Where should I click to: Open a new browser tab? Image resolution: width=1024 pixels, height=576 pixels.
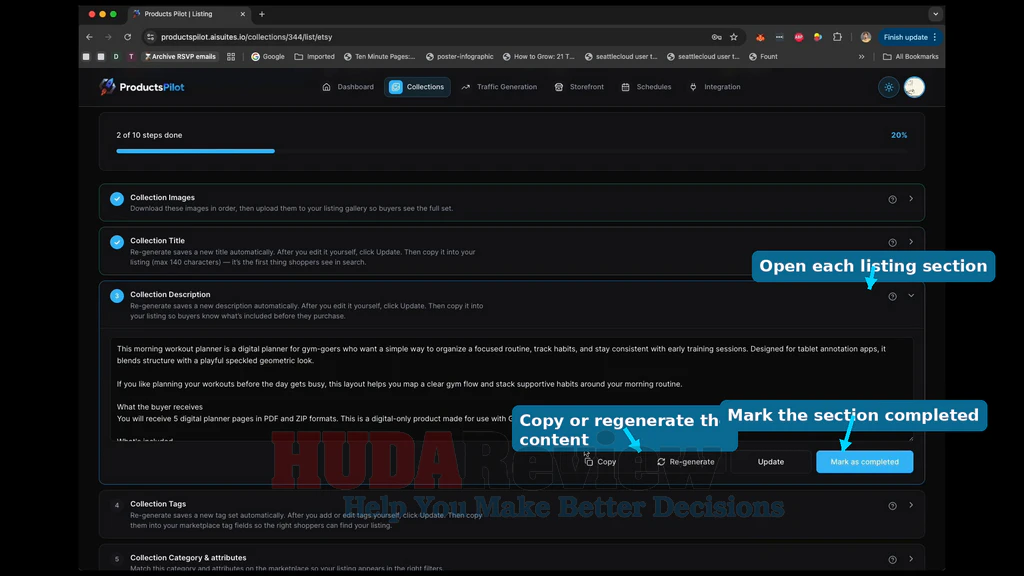[x=262, y=14]
